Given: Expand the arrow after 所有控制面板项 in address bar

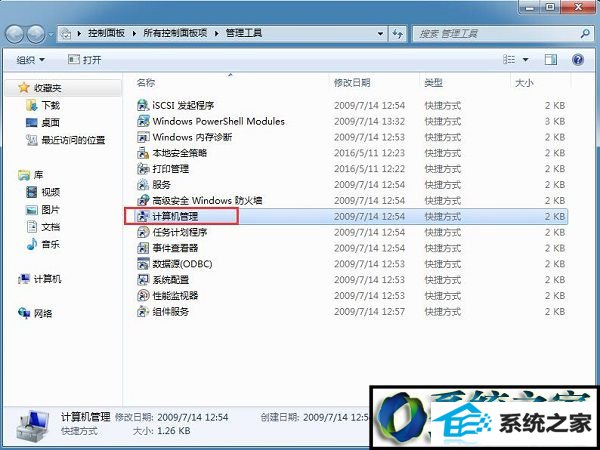Looking at the screenshot, I should tap(217, 34).
